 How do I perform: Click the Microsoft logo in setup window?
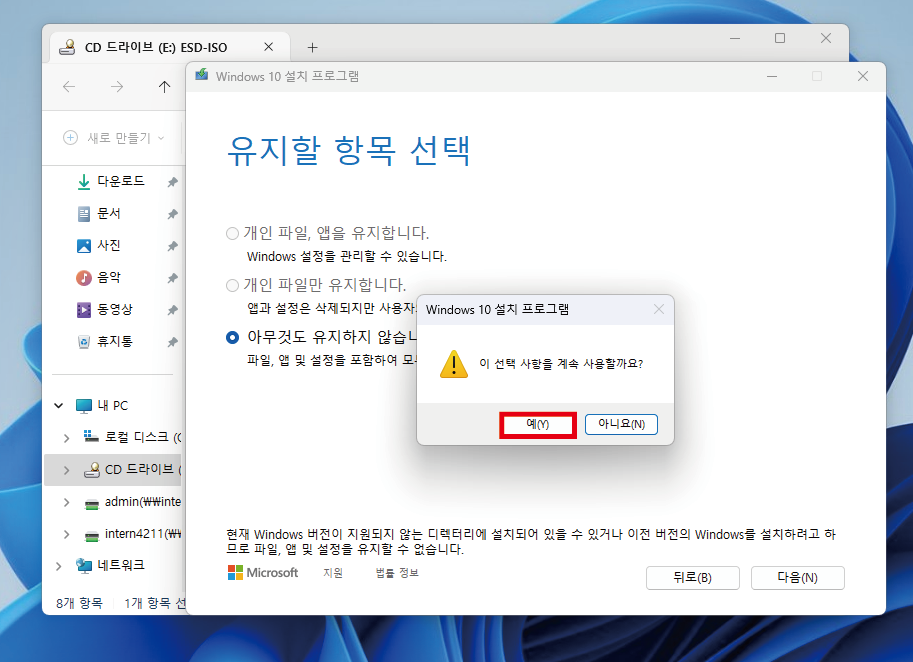263,573
